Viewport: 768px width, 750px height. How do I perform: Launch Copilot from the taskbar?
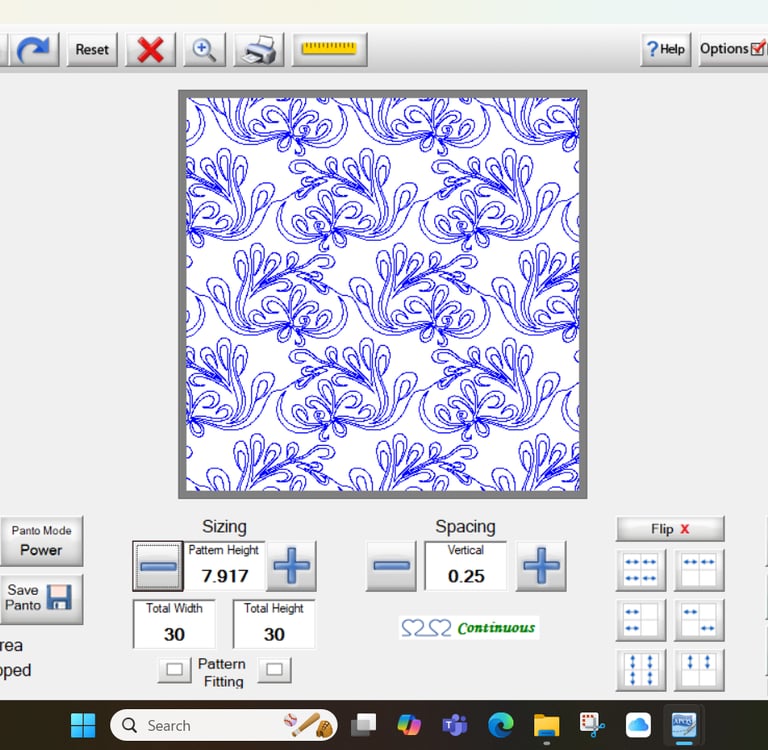[409, 725]
